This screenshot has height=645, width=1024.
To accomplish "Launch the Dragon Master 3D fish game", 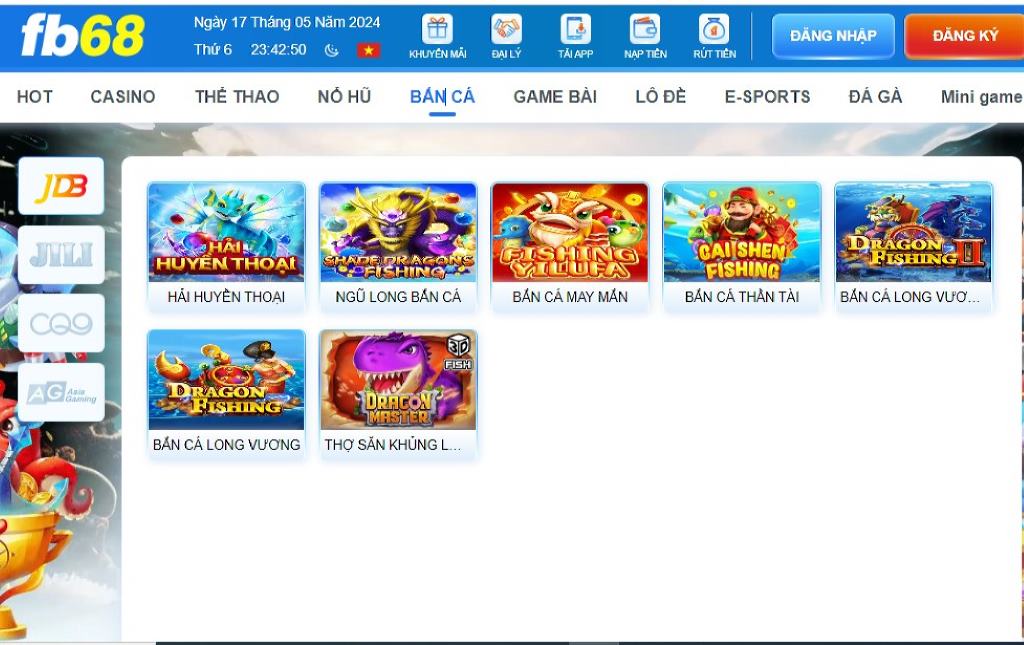I will (x=398, y=380).
